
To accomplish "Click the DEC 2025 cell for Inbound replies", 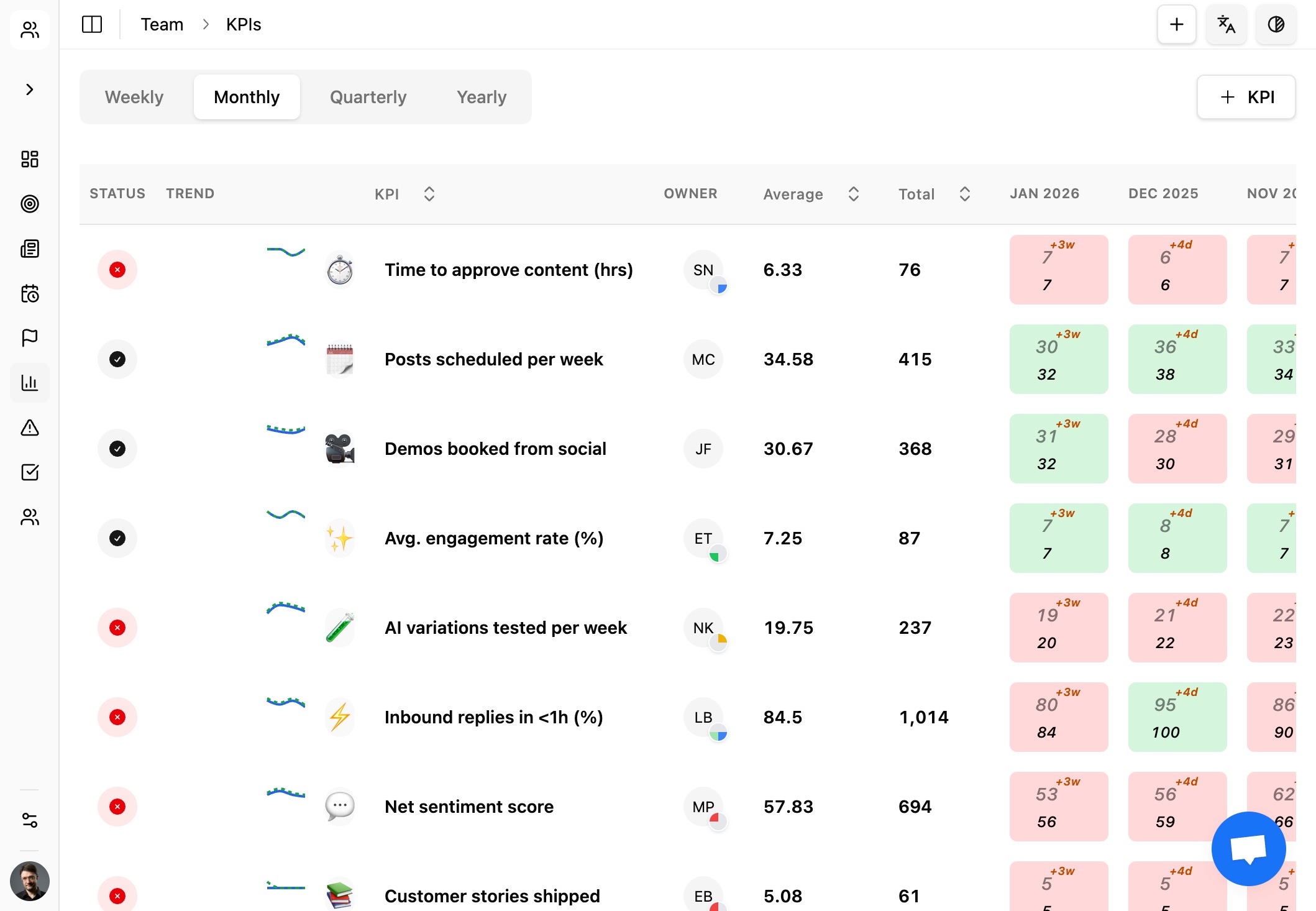I will pos(1177,717).
